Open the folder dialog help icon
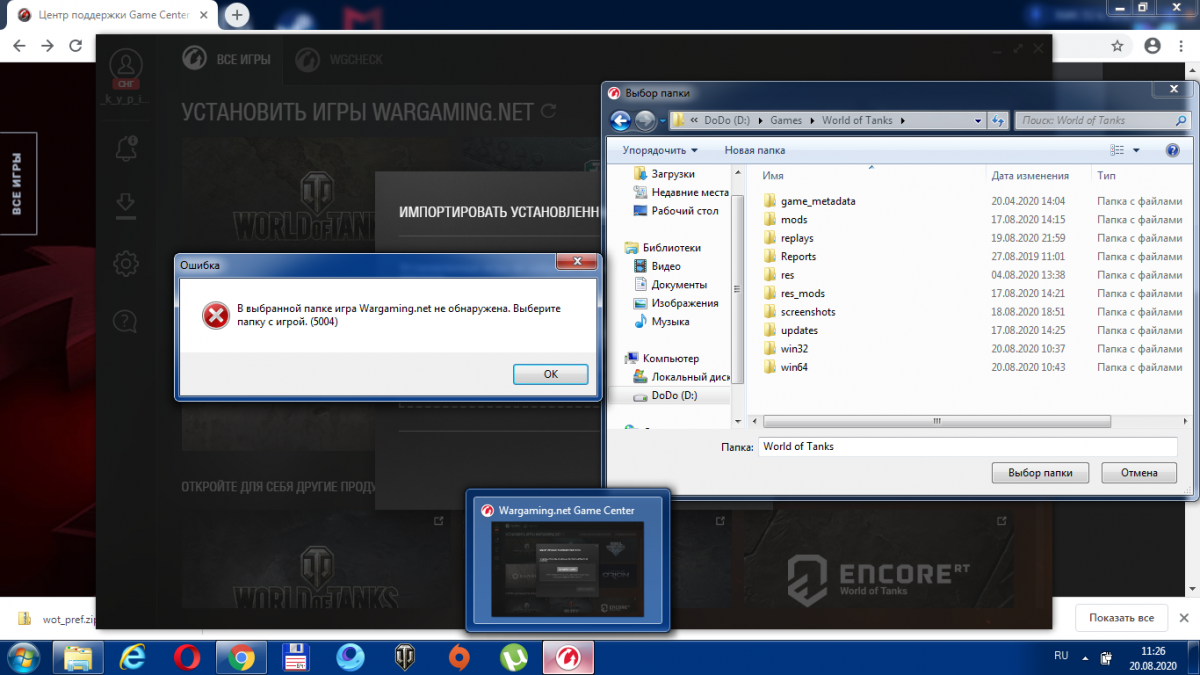The height and width of the screenshot is (675, 1200). 1173,150
